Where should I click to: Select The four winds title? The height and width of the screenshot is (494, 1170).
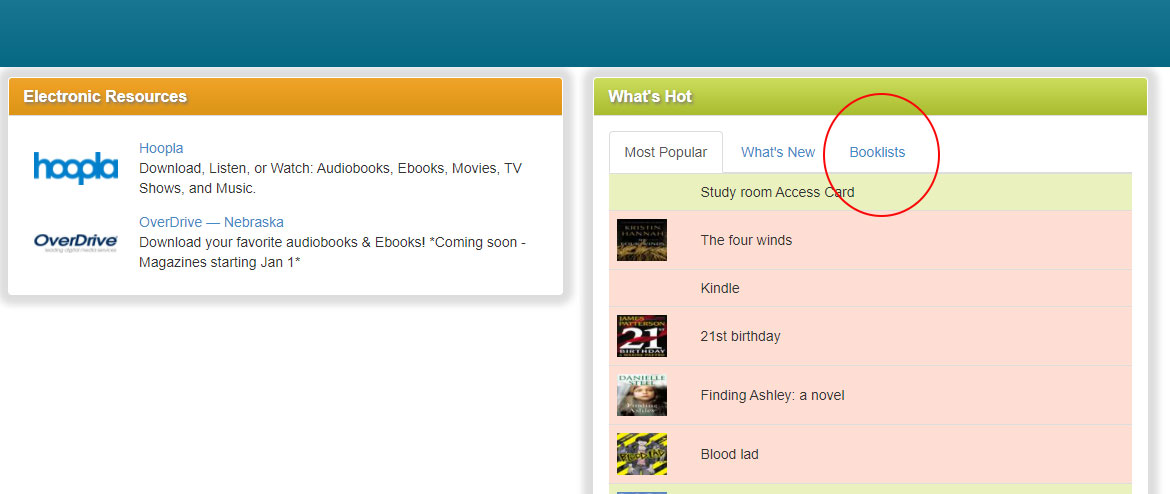(x=746, y=240)
